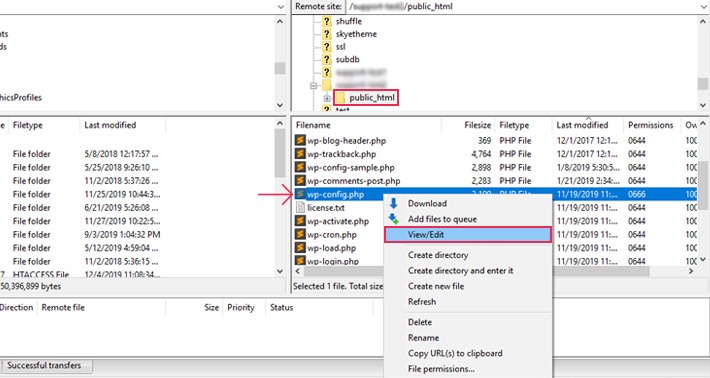Click the skyetheme folder question-mark icon
Image resolution: width=710 pixels, height=378 pixels.
coord(327,33)
